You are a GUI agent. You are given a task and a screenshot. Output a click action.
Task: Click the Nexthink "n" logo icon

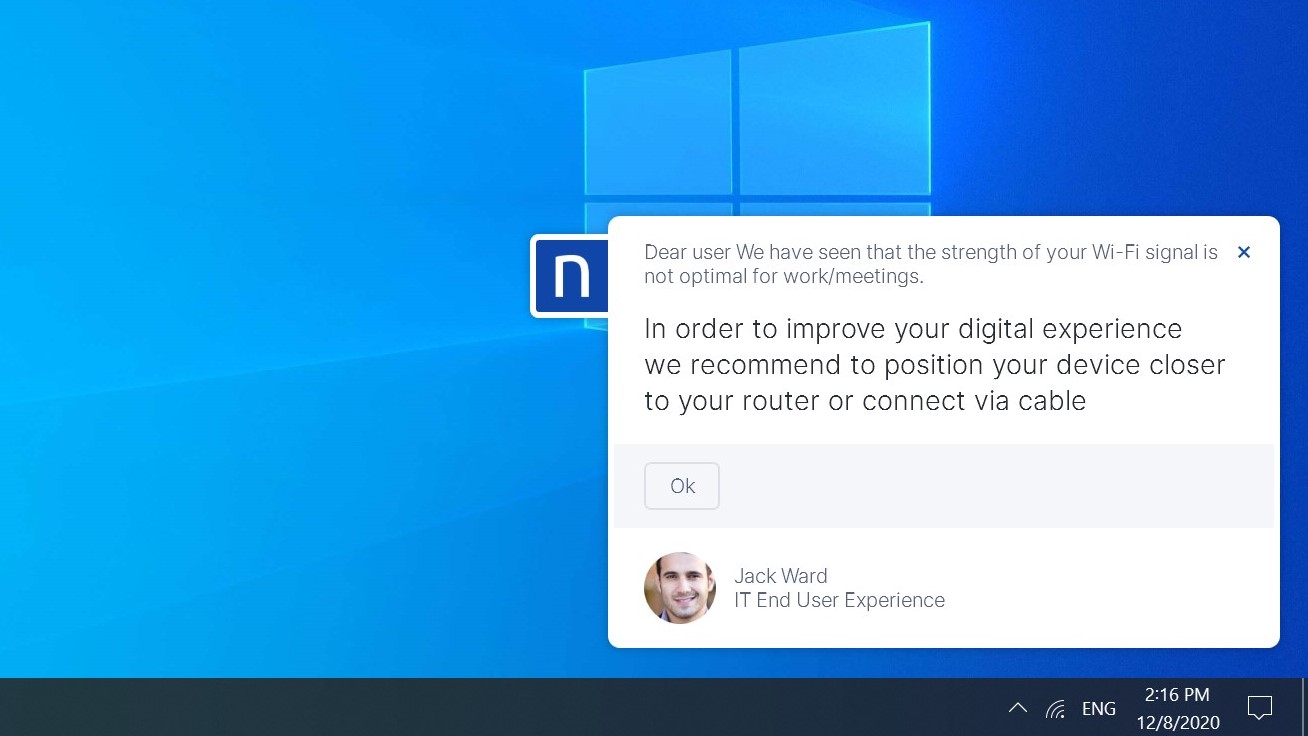click(571, 275)
